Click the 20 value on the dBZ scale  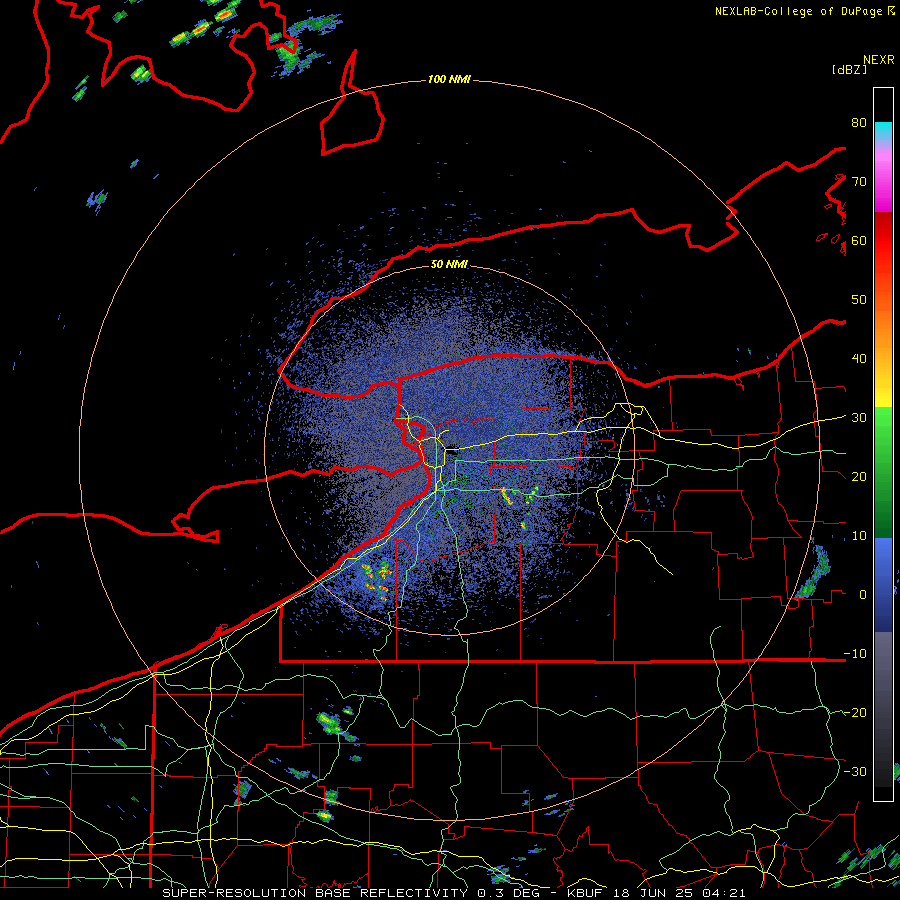click(x=859, y=477)
